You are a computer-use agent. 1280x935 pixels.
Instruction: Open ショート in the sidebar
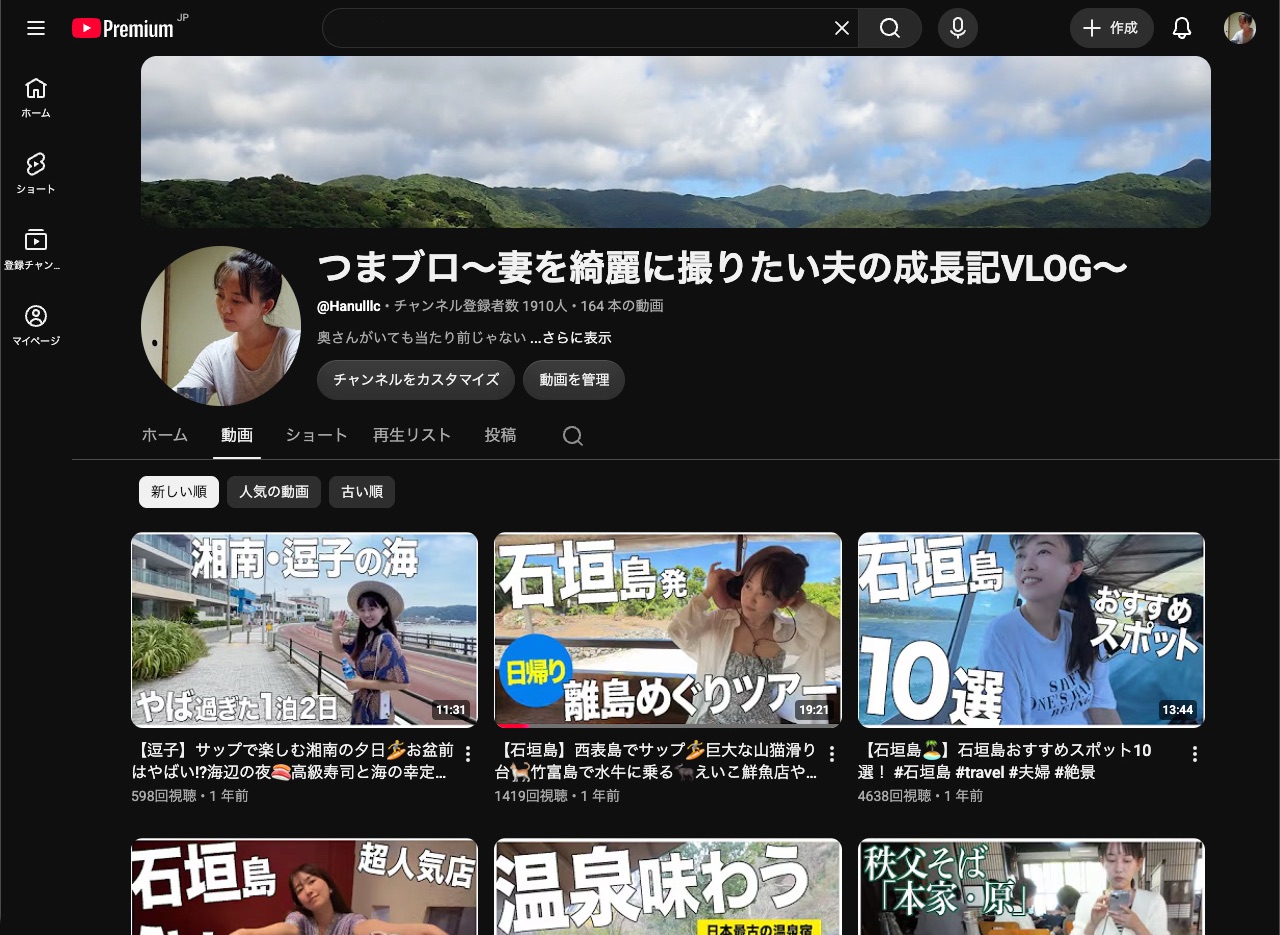[36, 174]
